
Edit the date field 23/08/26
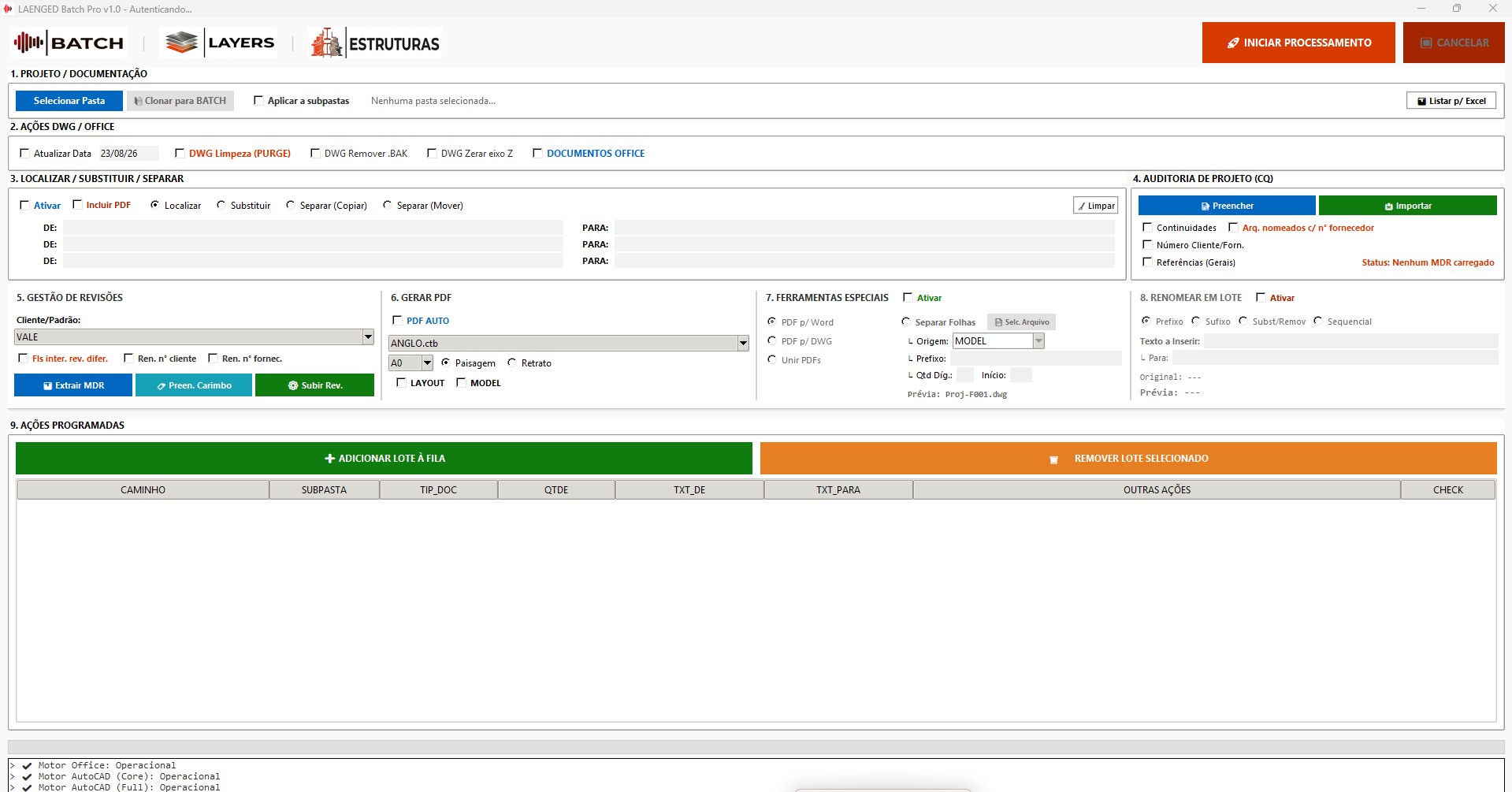128,154
